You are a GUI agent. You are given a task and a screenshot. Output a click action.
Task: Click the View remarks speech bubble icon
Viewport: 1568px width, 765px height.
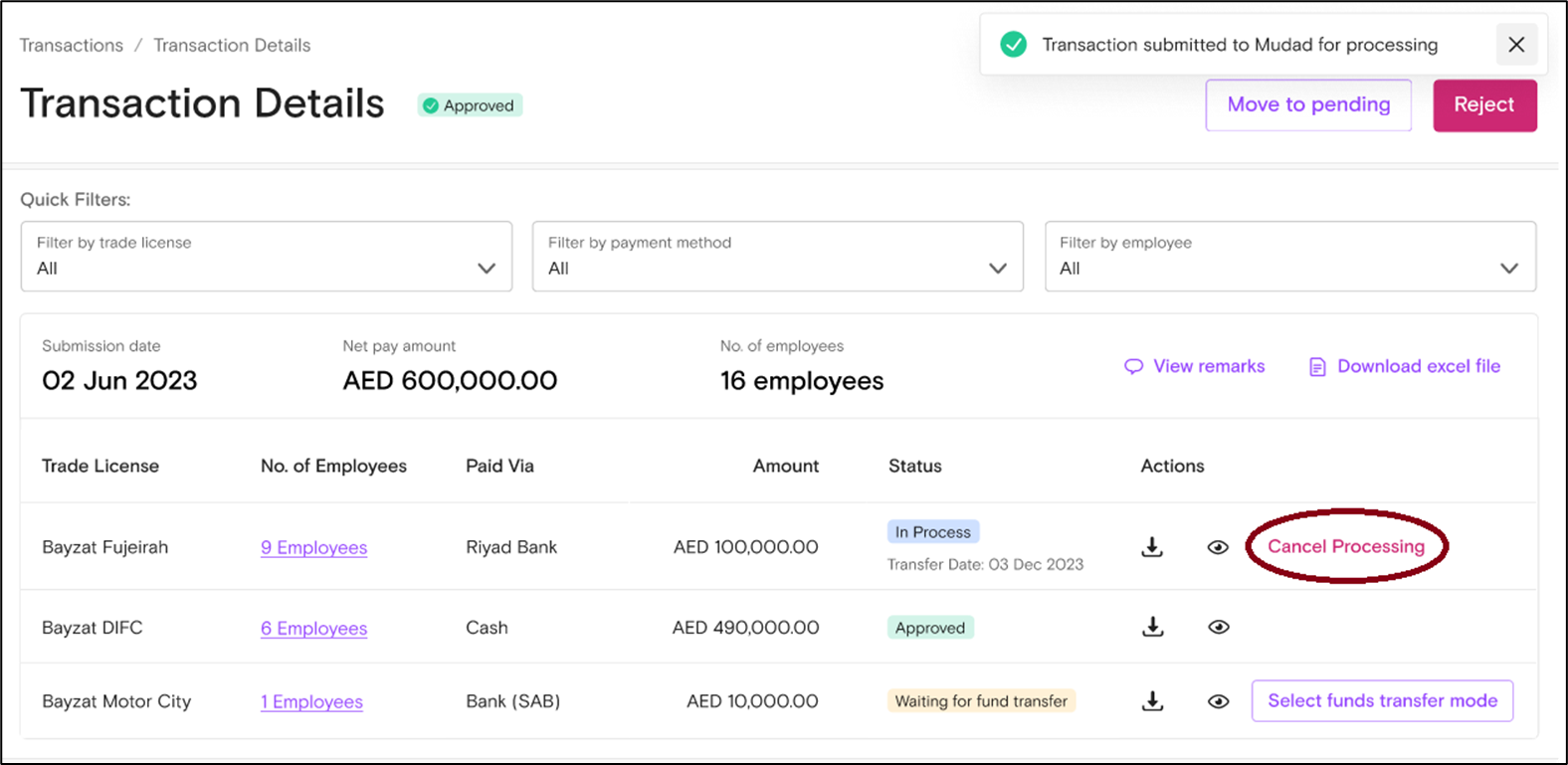[x=1133, y=367]
